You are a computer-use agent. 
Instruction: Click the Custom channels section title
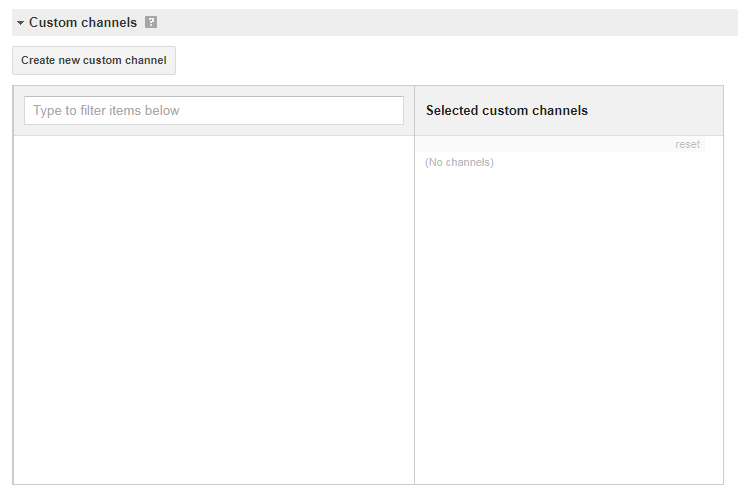pos(83,22)
